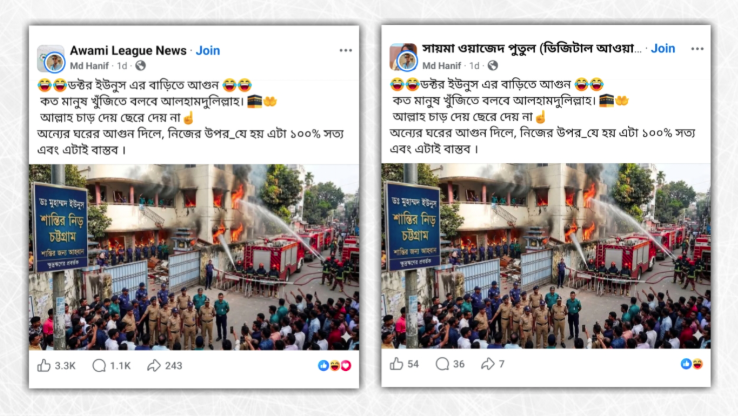Join the সায়মা ওয়াজেদ পুতুল group

click(x=663, y=48)
